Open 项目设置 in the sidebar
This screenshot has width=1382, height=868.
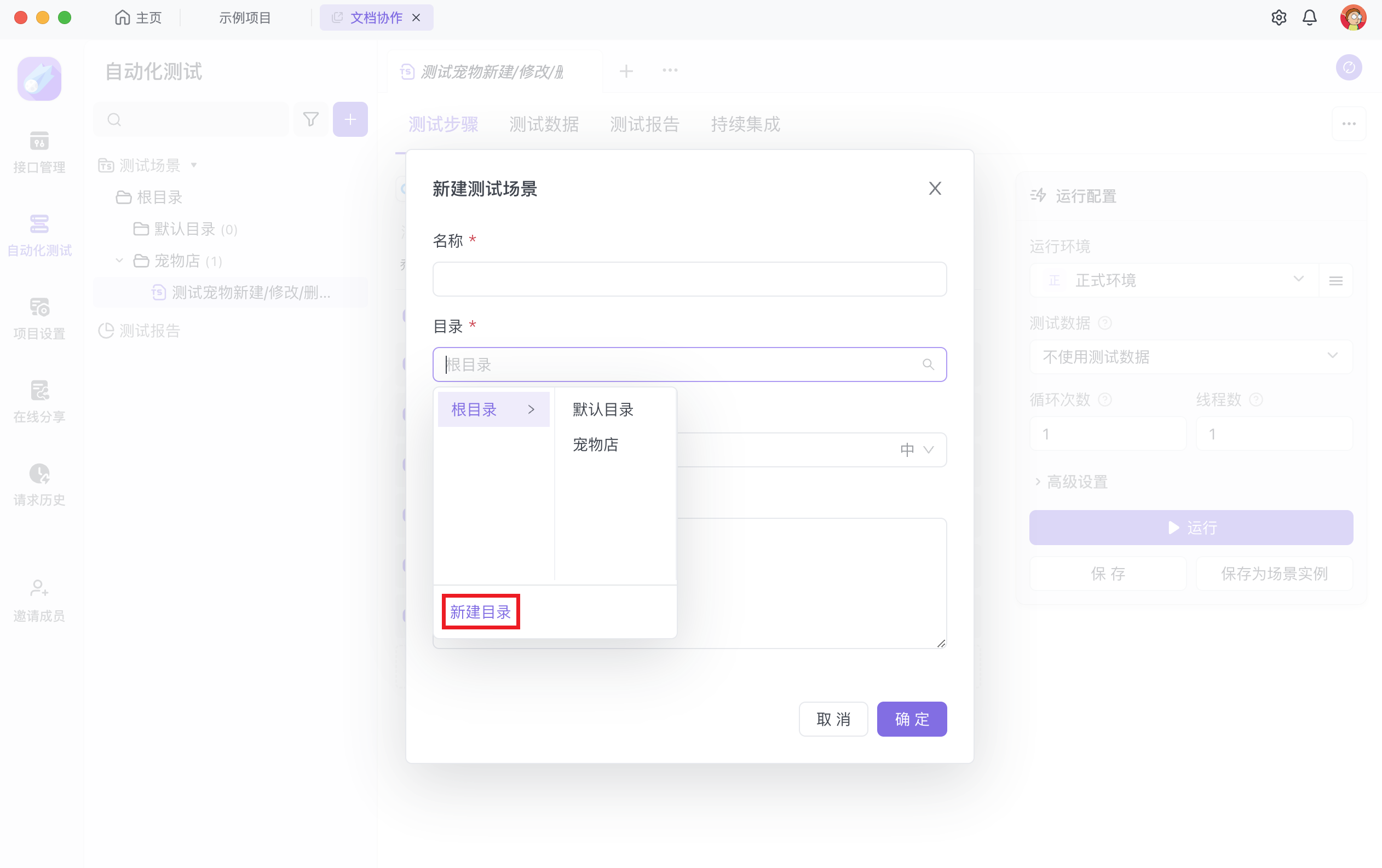point(39,318)
